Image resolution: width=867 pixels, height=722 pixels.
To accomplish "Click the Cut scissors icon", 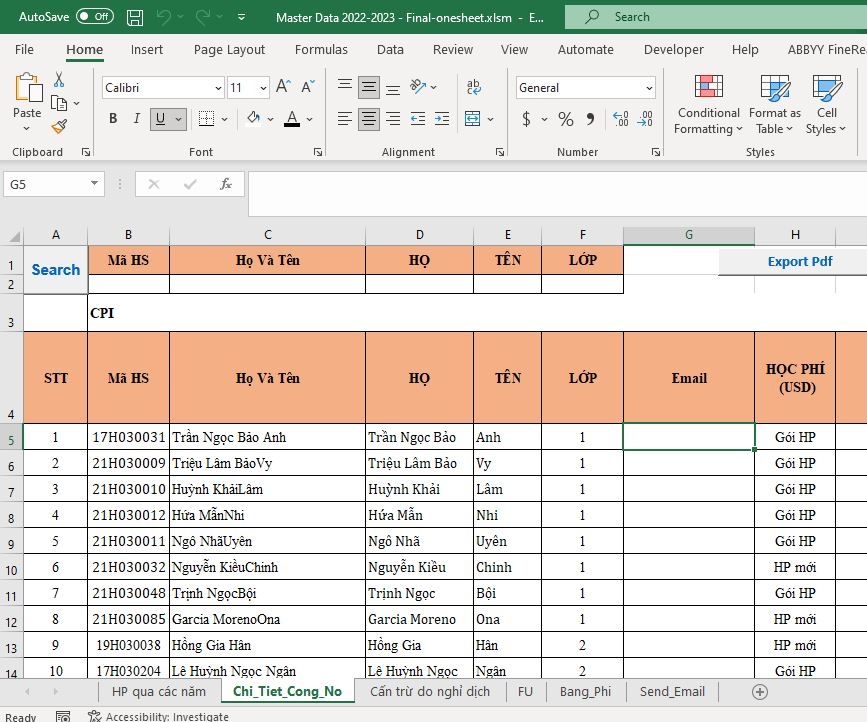I will coord(59,80).
